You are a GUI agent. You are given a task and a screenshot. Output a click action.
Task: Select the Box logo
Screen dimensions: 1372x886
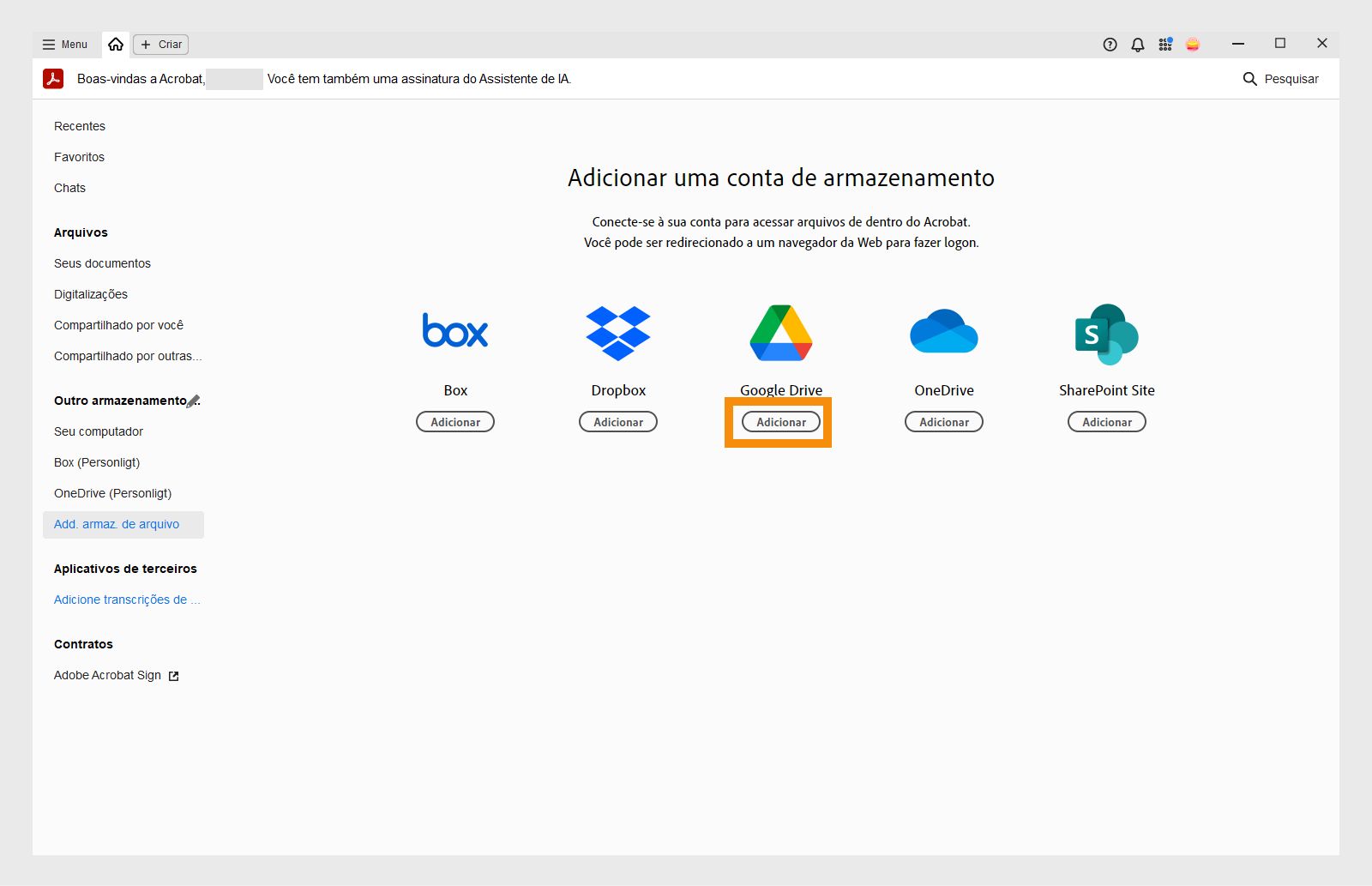point(455,332)
